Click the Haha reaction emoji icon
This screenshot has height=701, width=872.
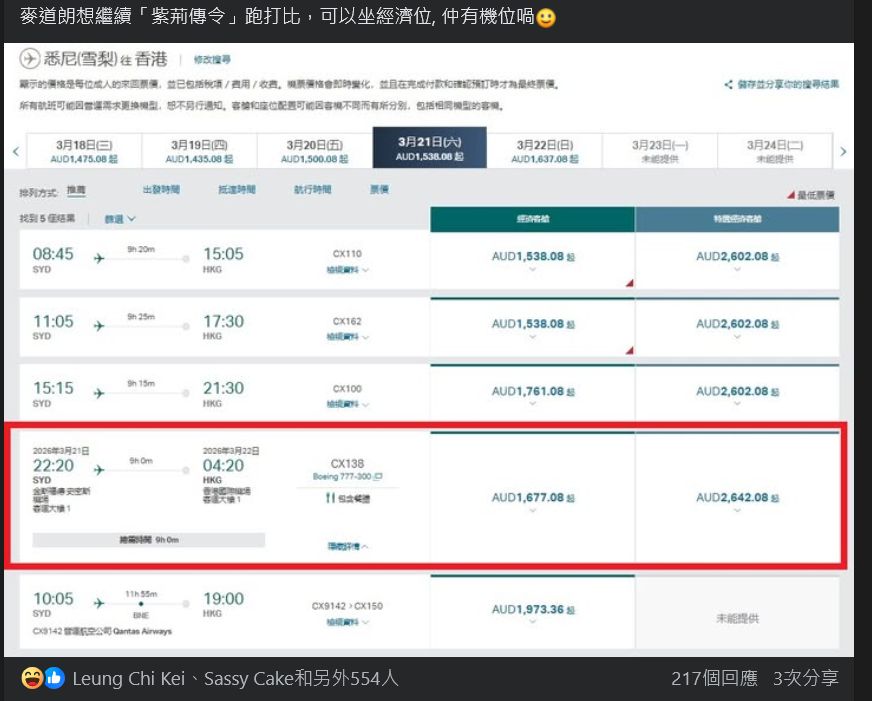(x=31, y=678)
